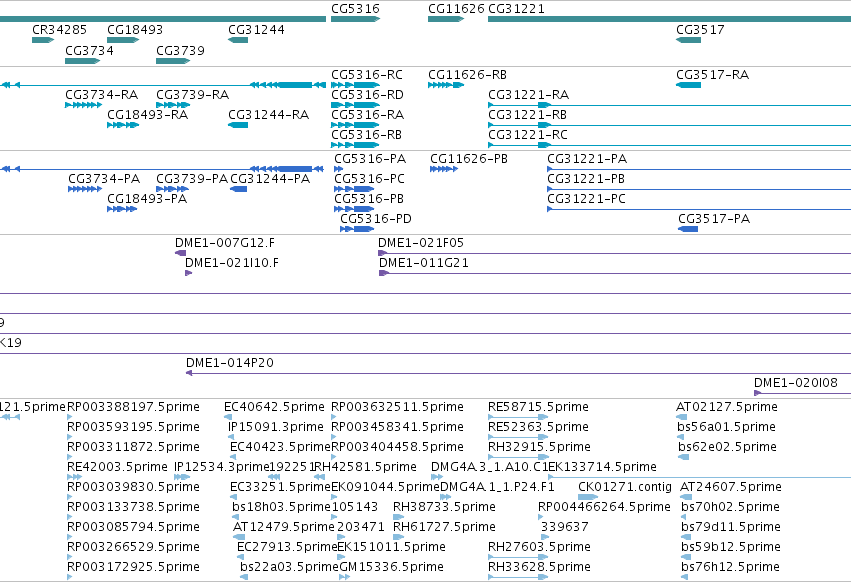Click the CG31221-PC protein label

pyautogui.click(x=586, y=199)
